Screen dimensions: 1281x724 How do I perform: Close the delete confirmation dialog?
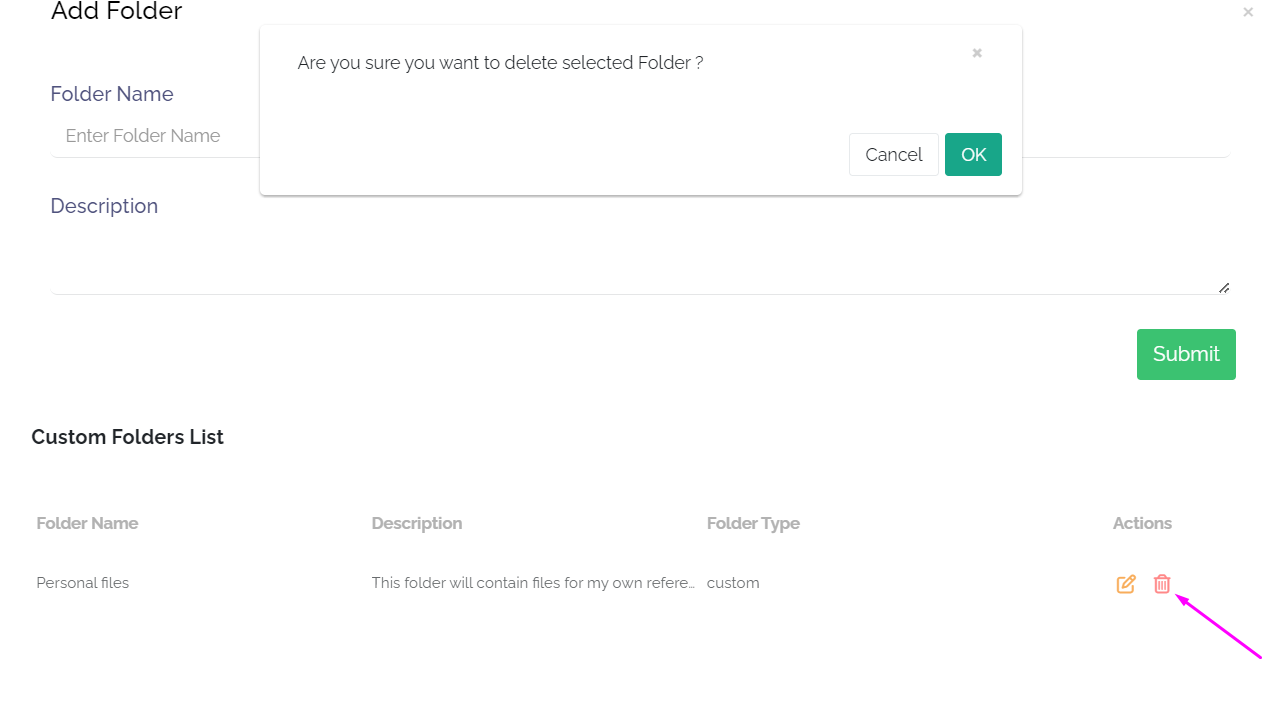977,53
